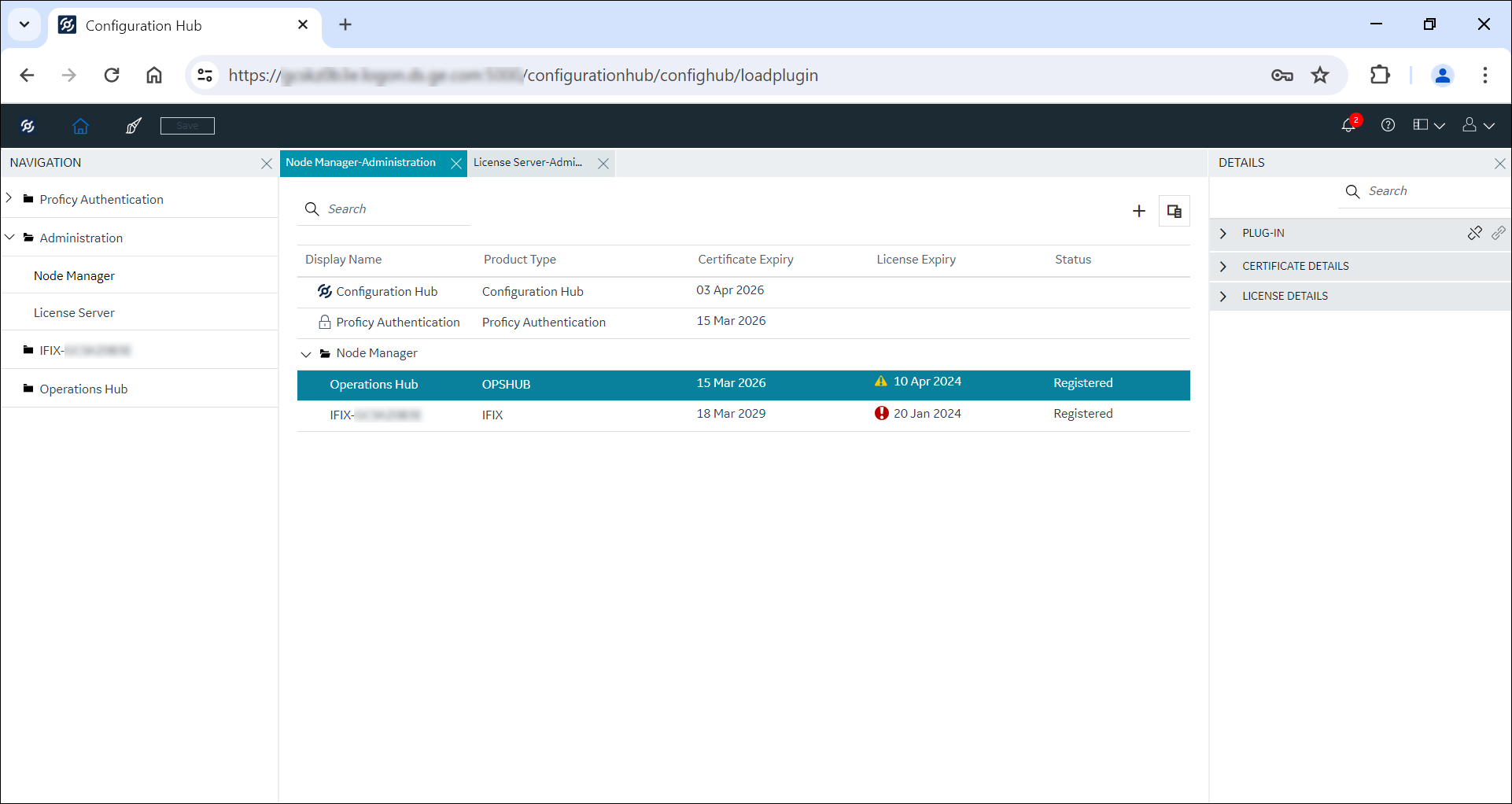Click the lock icon for Proficy Authentication
This screenshot has width=1512, height=804.
click(325, 322)
